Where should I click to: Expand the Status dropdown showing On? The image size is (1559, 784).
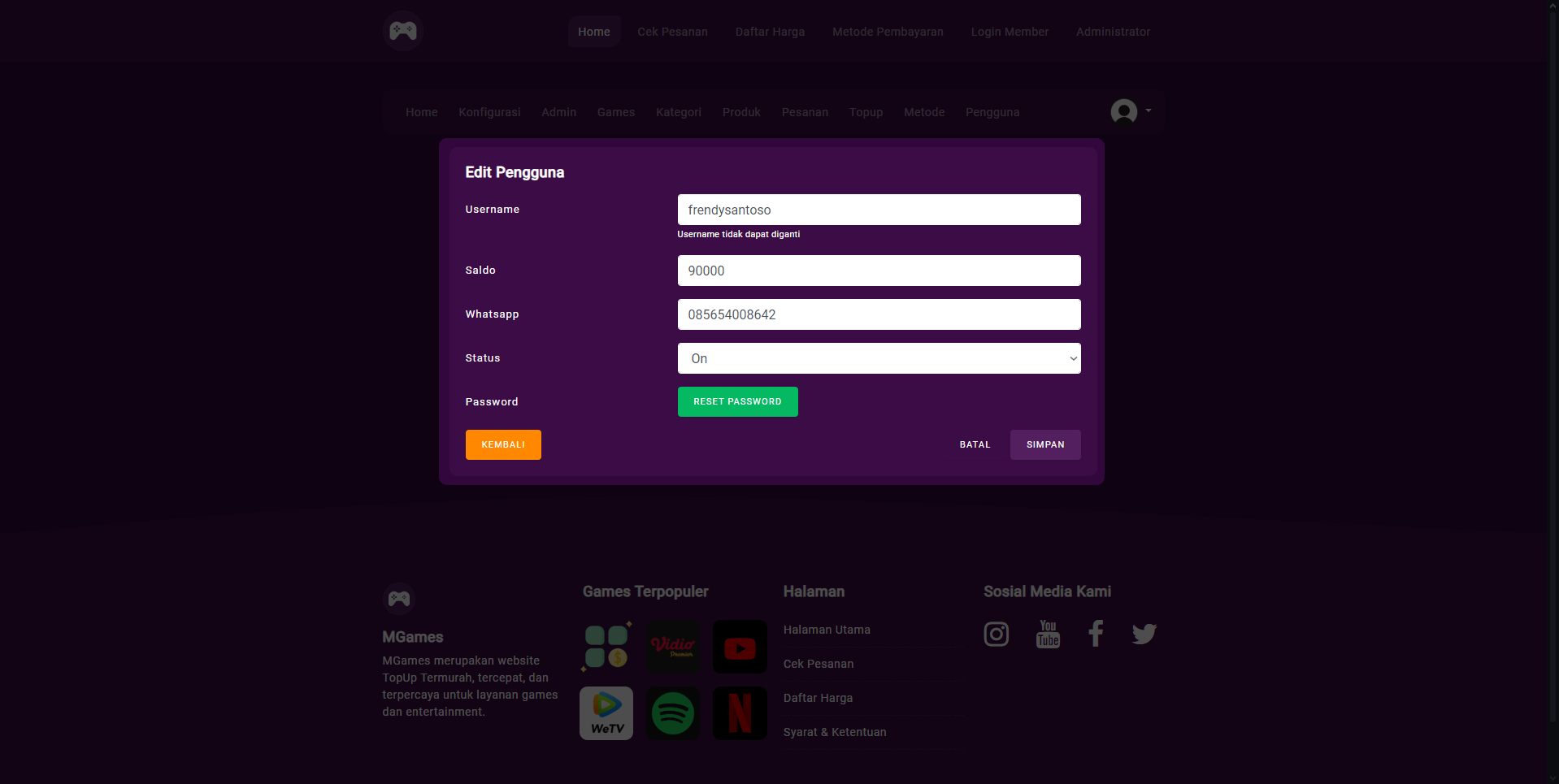pos(879,358)
